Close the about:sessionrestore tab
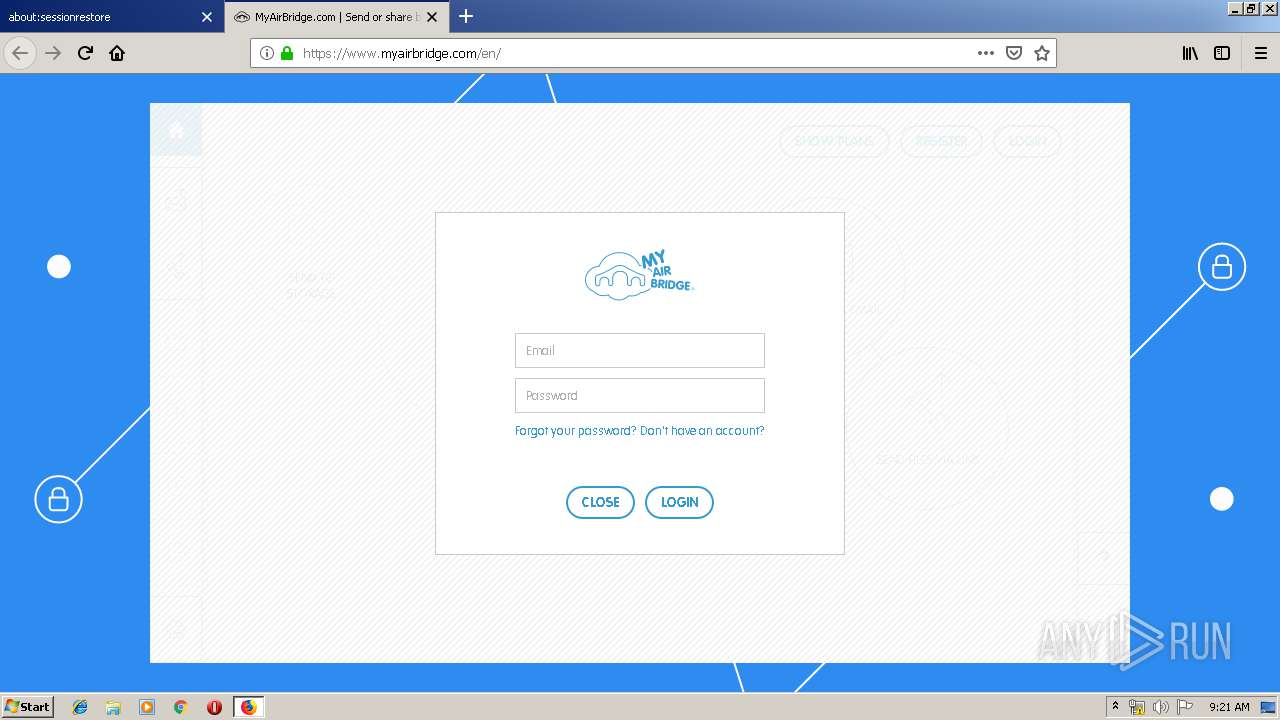 [207, 17]
